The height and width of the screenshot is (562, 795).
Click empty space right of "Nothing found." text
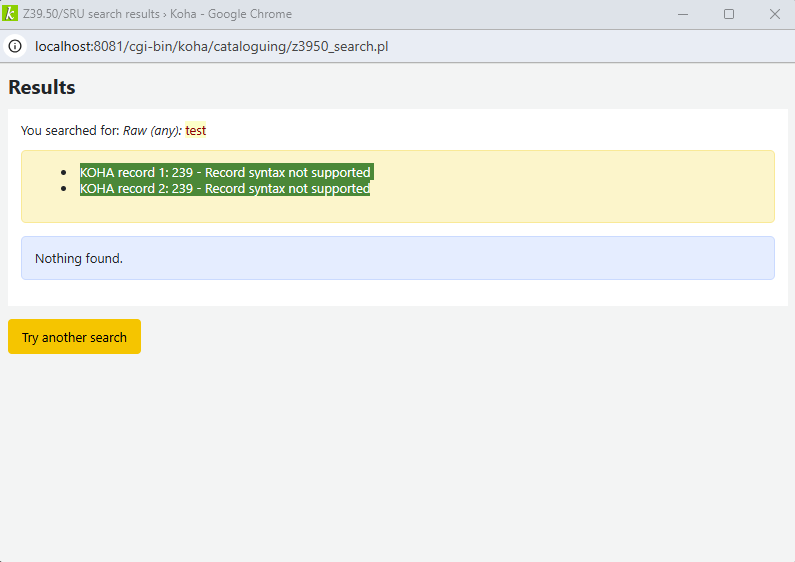coord(450,258)
